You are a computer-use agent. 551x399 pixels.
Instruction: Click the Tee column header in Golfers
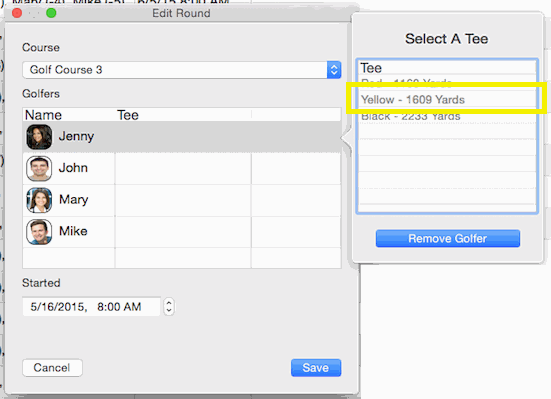(128, 115)
